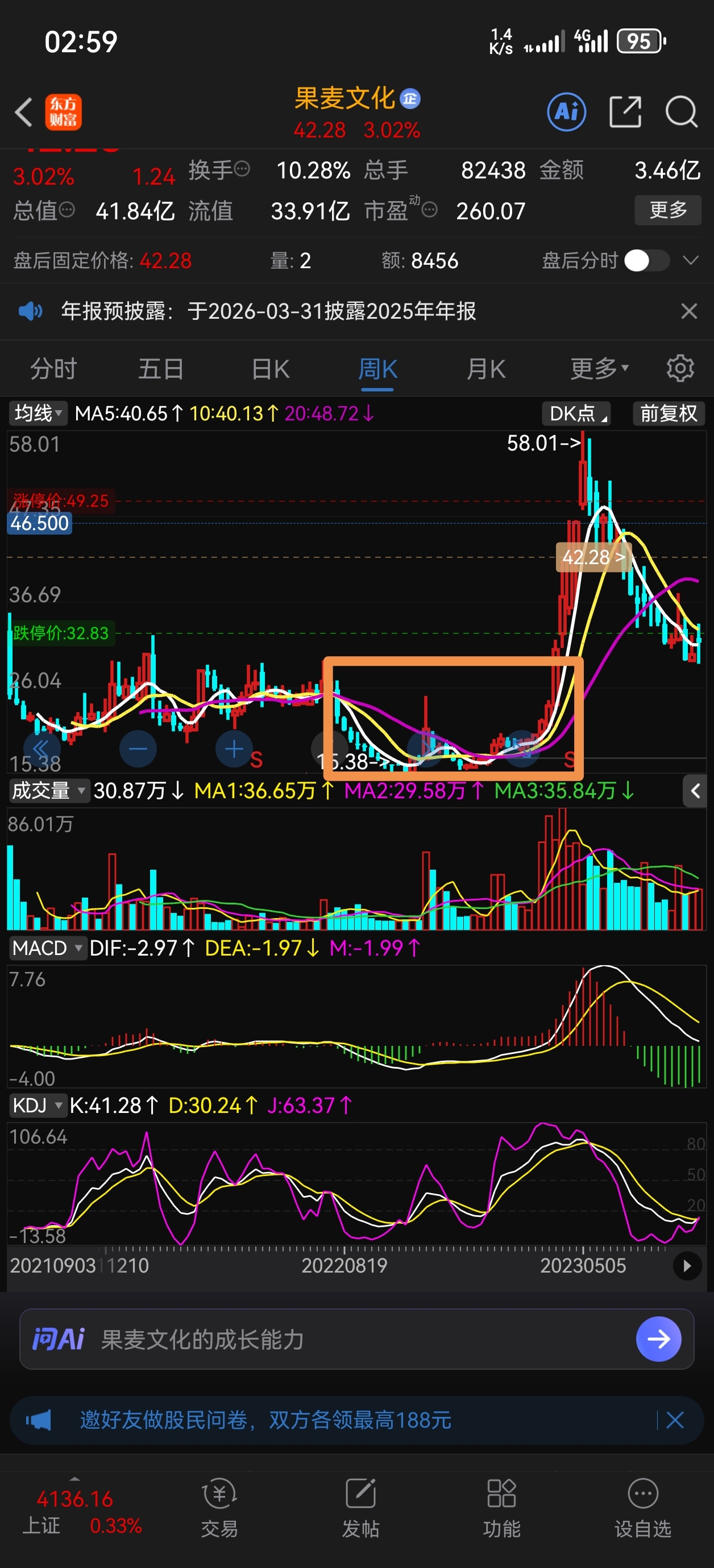Tap the back arrow icon
Image resolution: width=714 pixels, height=1568 pixels.
click(23, 112)
